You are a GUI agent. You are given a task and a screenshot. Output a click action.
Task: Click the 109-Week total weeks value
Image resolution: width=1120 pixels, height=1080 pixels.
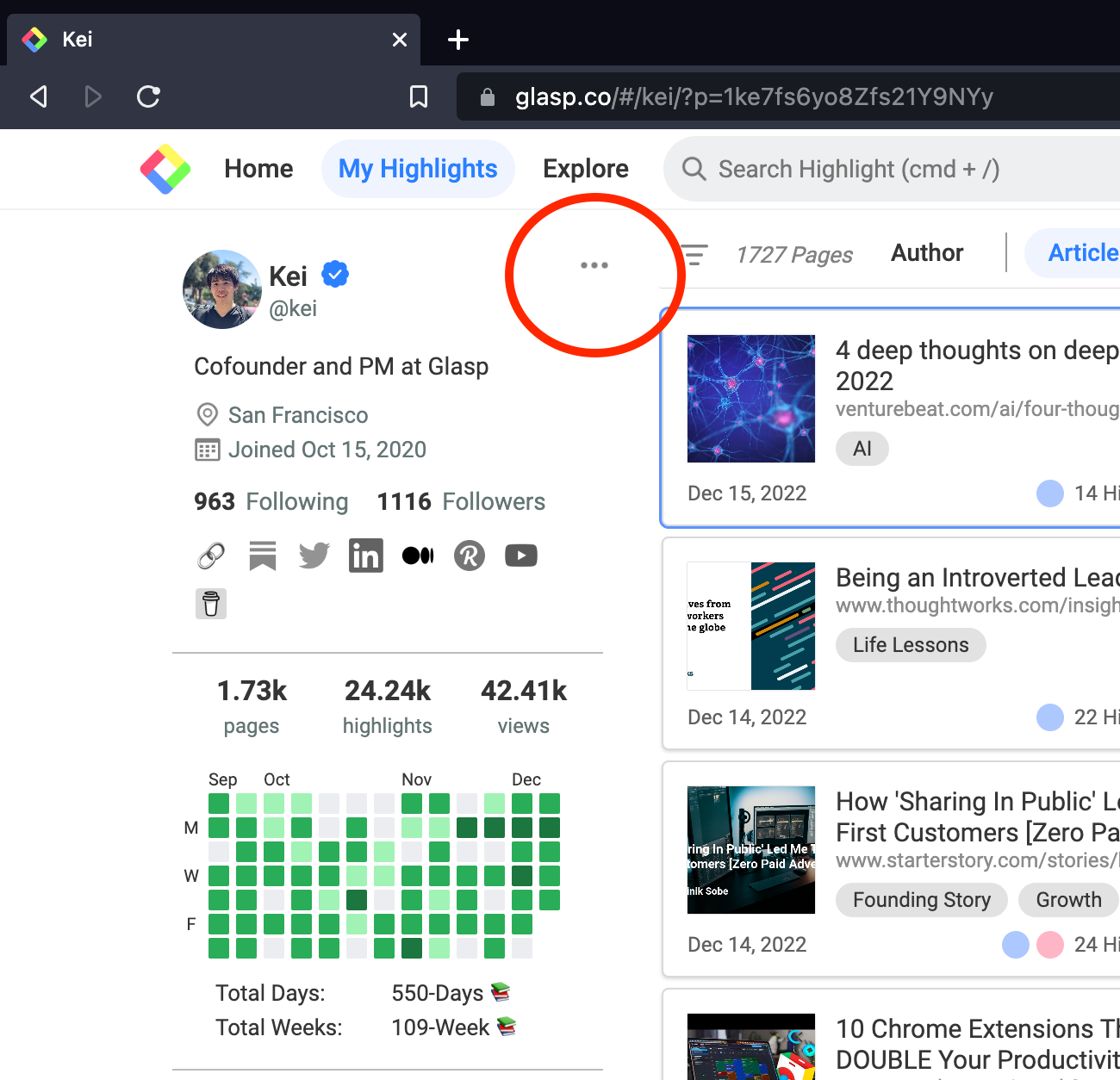click(454, 1027)
